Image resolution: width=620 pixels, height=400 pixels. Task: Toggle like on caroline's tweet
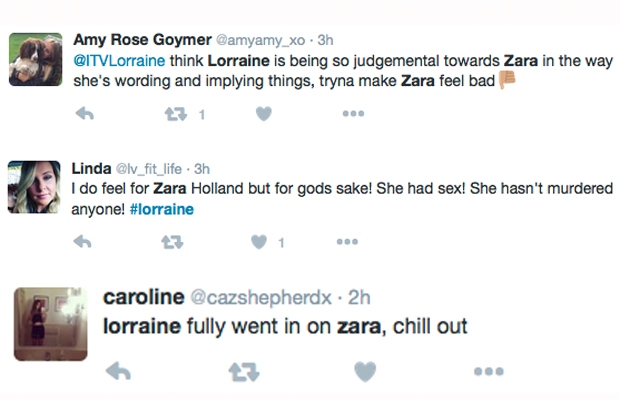365,372
